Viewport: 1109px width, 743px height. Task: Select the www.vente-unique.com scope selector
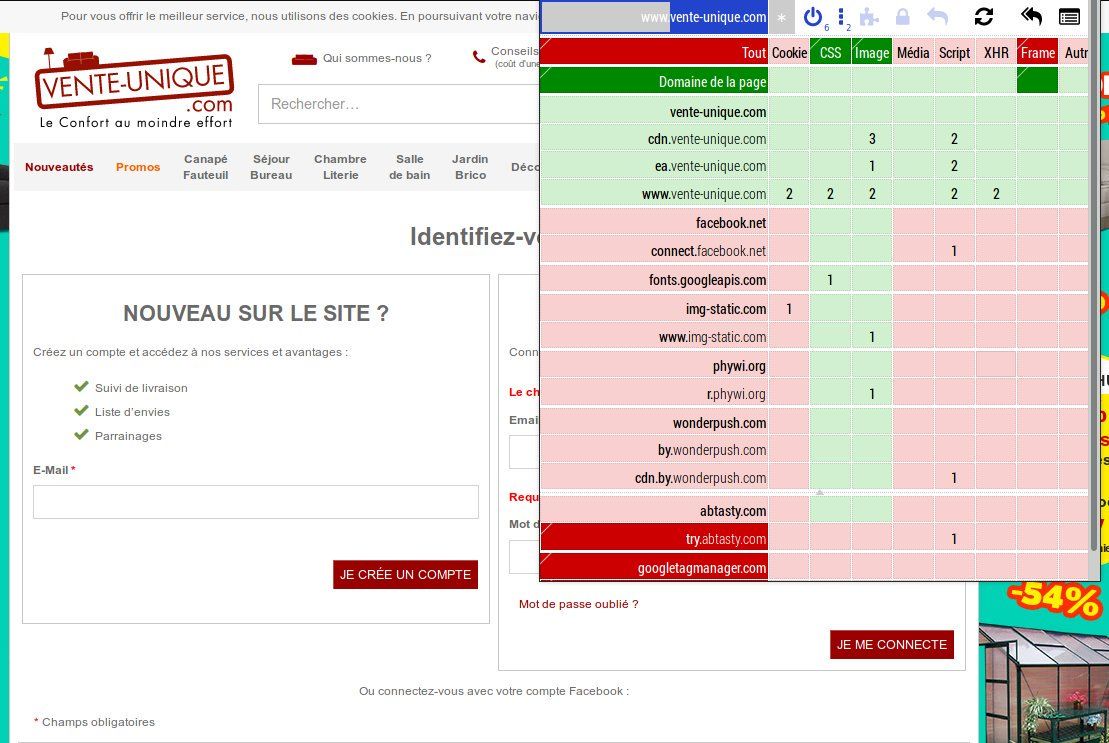pos(655,17)
